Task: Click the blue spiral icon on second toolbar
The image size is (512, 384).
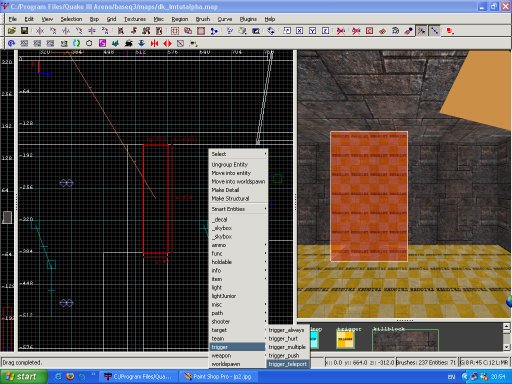Action: tap(11, 43)
